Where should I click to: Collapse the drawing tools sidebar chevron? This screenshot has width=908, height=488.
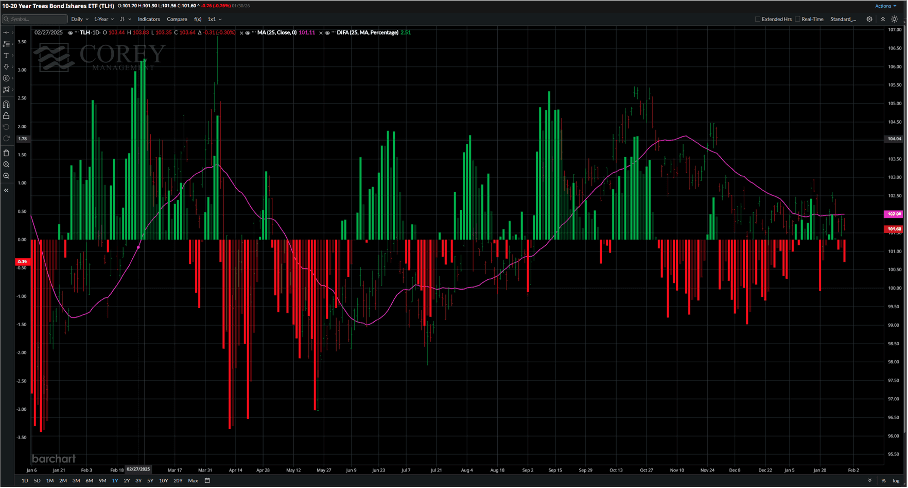[6, 190]
